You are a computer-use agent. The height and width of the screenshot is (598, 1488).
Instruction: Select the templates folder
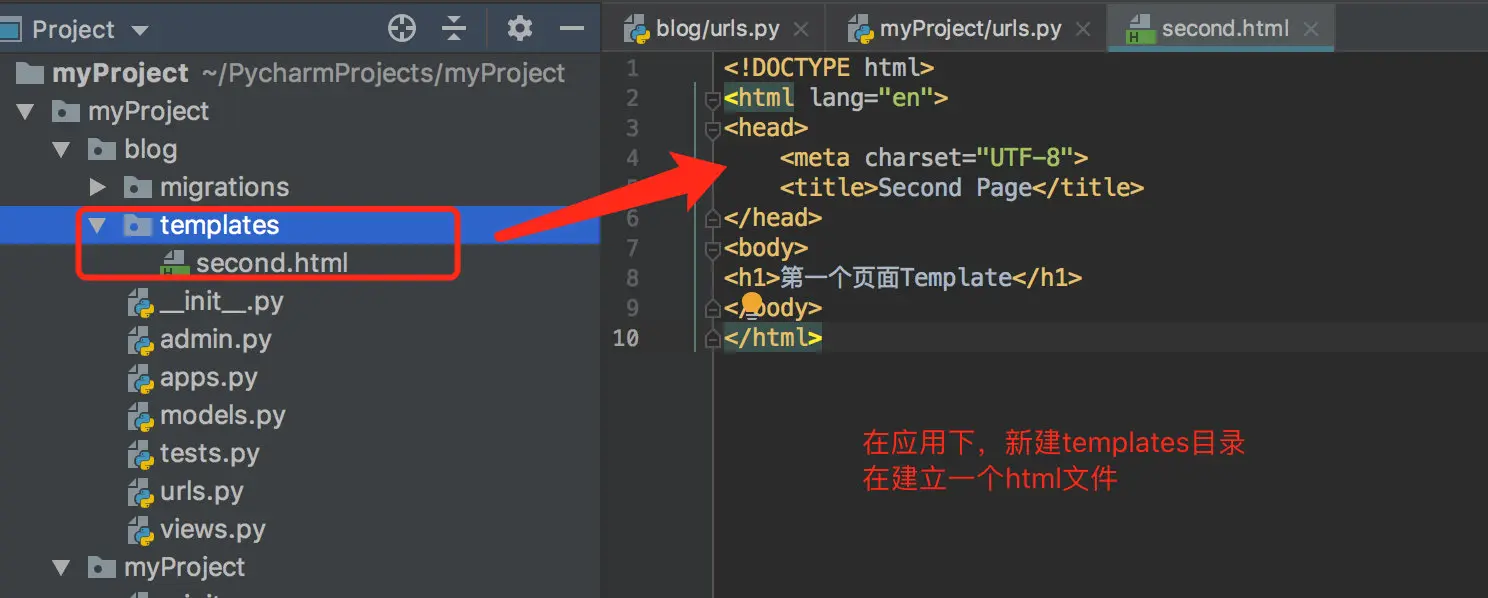[300, 225]
